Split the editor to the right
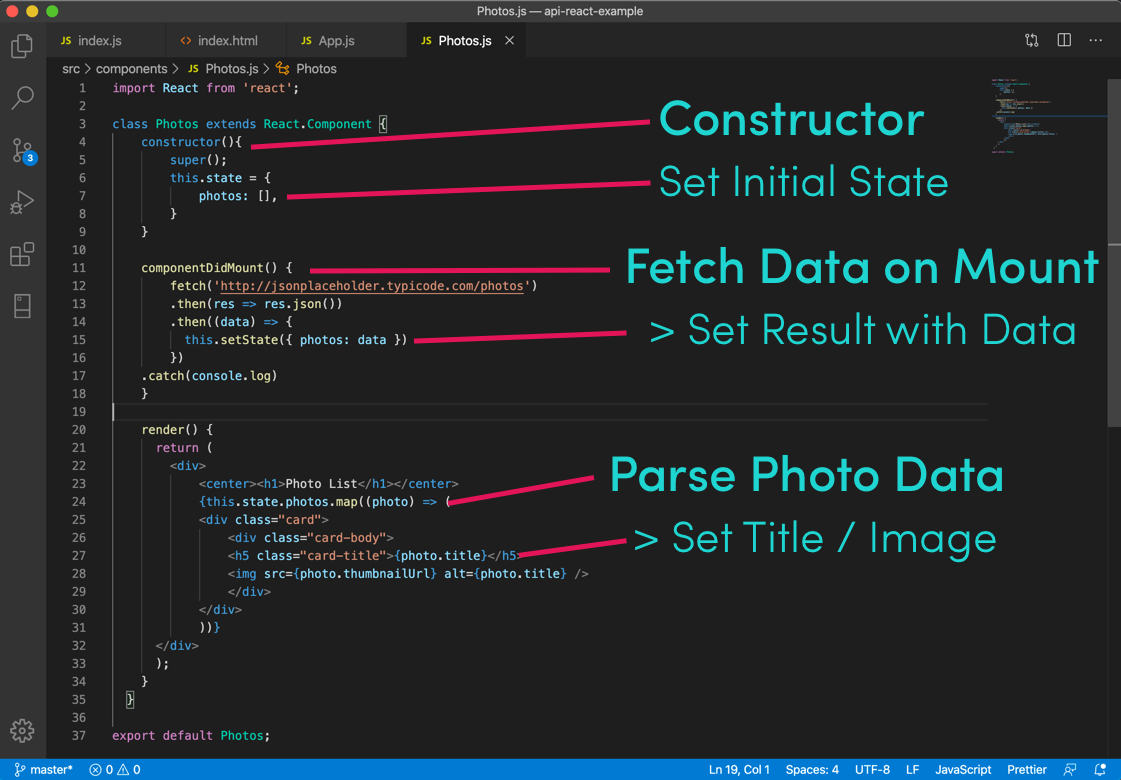The width and height of the screenshot is (1121, 780). click(1064, 40)
